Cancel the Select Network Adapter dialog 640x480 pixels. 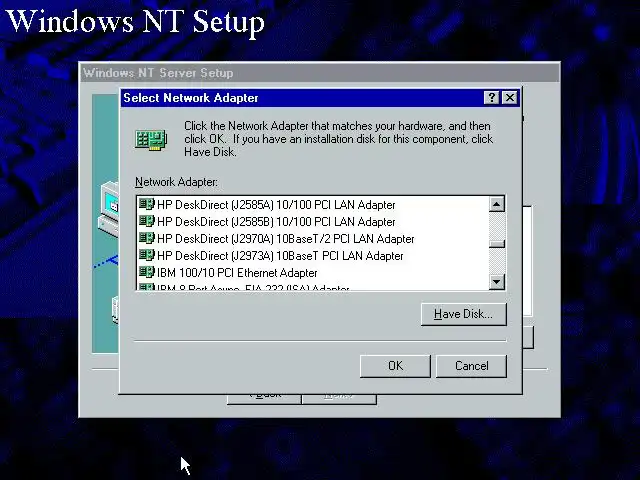471,366
